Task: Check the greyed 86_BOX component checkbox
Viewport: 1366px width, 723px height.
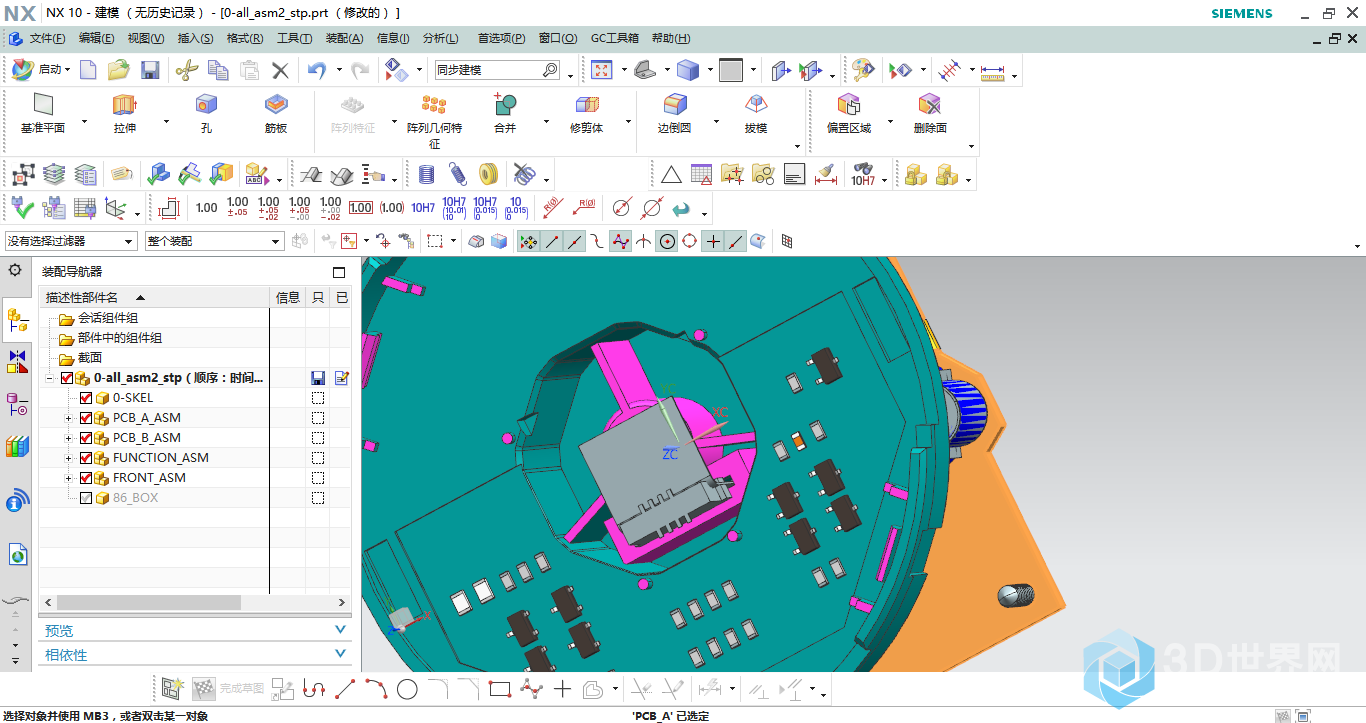Action: 86,498
